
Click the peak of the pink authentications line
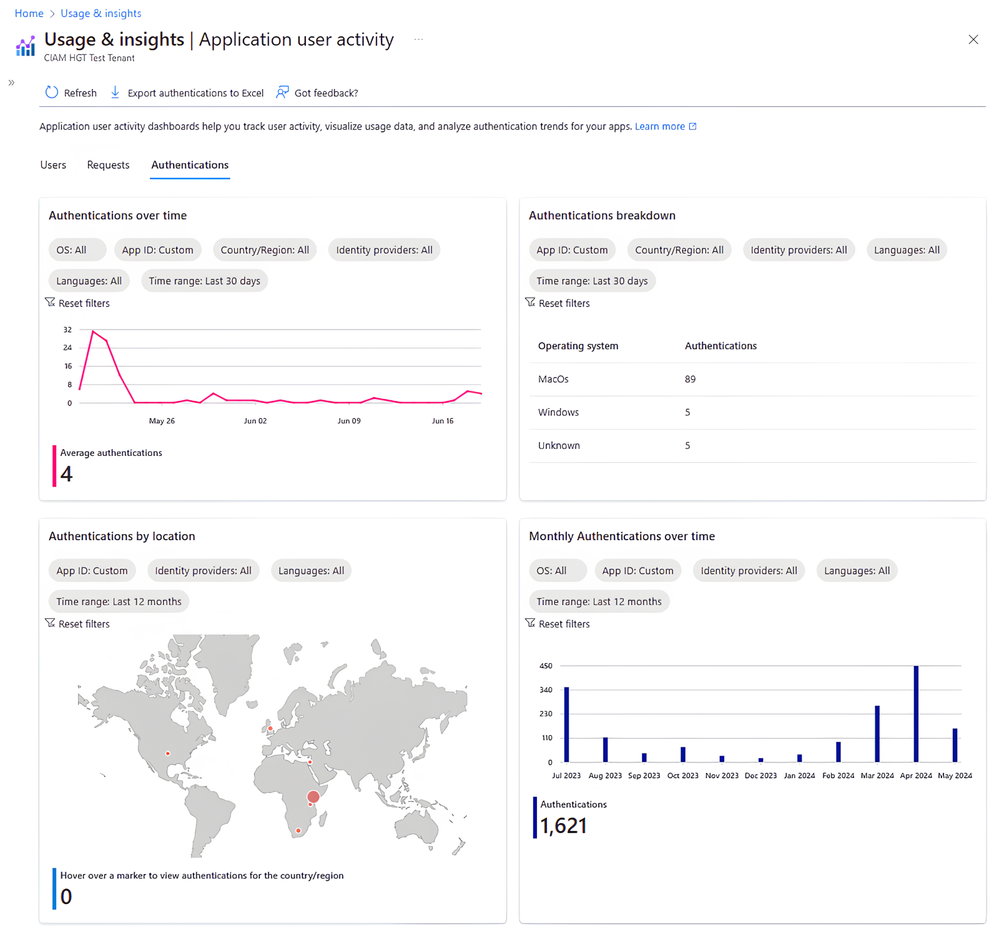93,331
